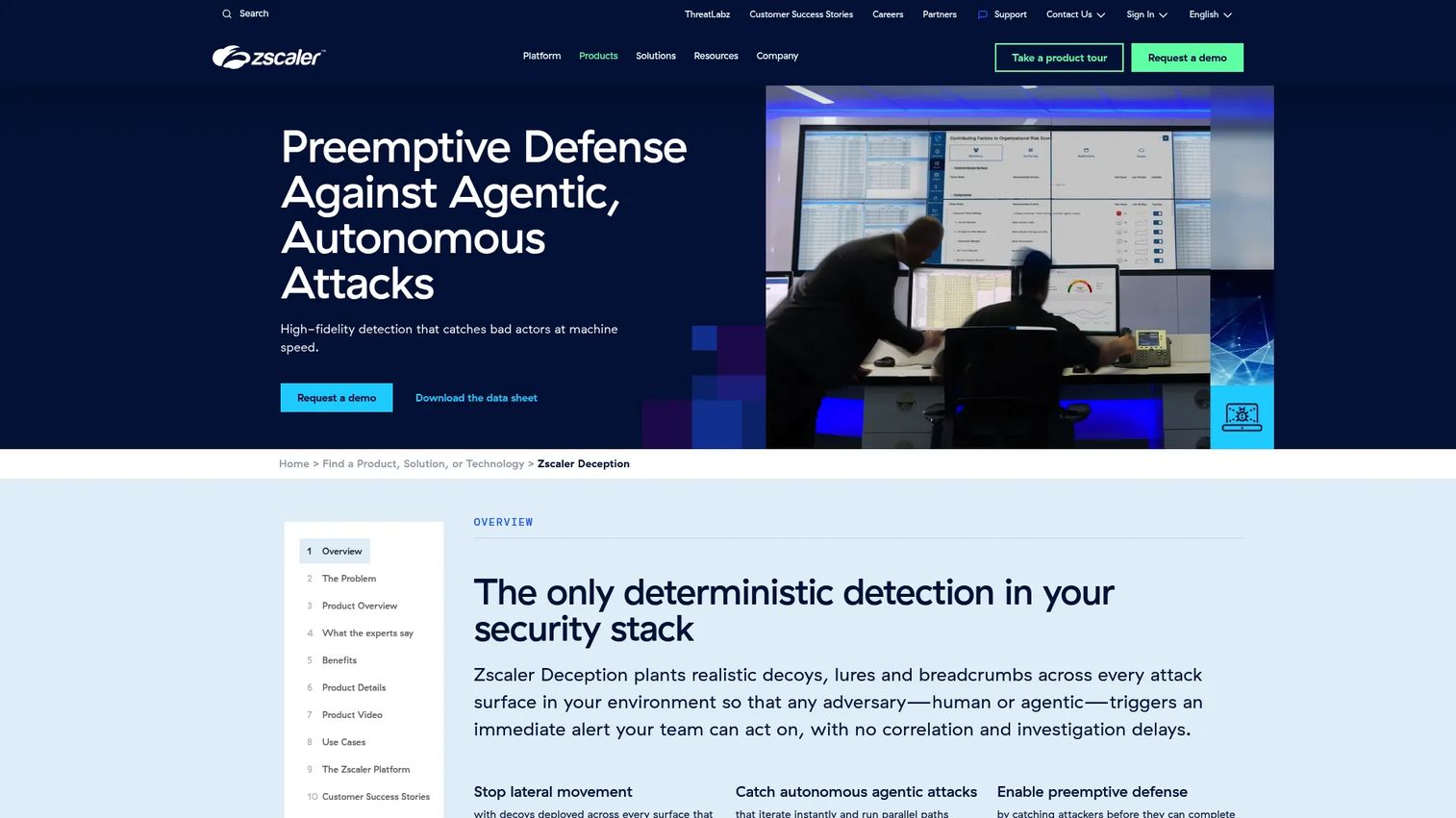Image resolution: width=1456 pixels, height=818 pixels.
Task: Click the search magnifier icon
Action: coord(227,14)
